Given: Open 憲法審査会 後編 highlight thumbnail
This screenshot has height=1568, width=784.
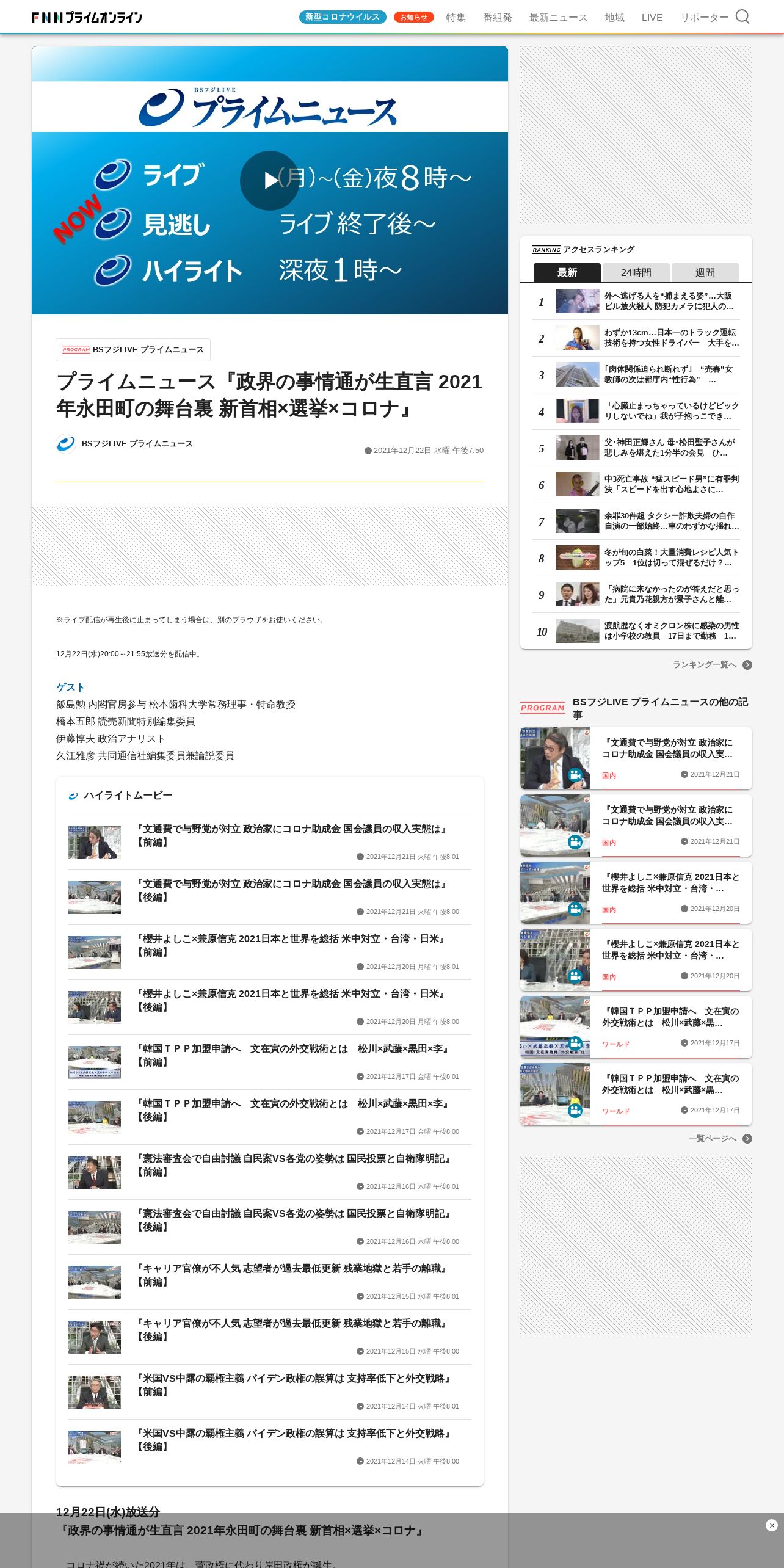Looking at the screenshot, I should click(95, 1227).
